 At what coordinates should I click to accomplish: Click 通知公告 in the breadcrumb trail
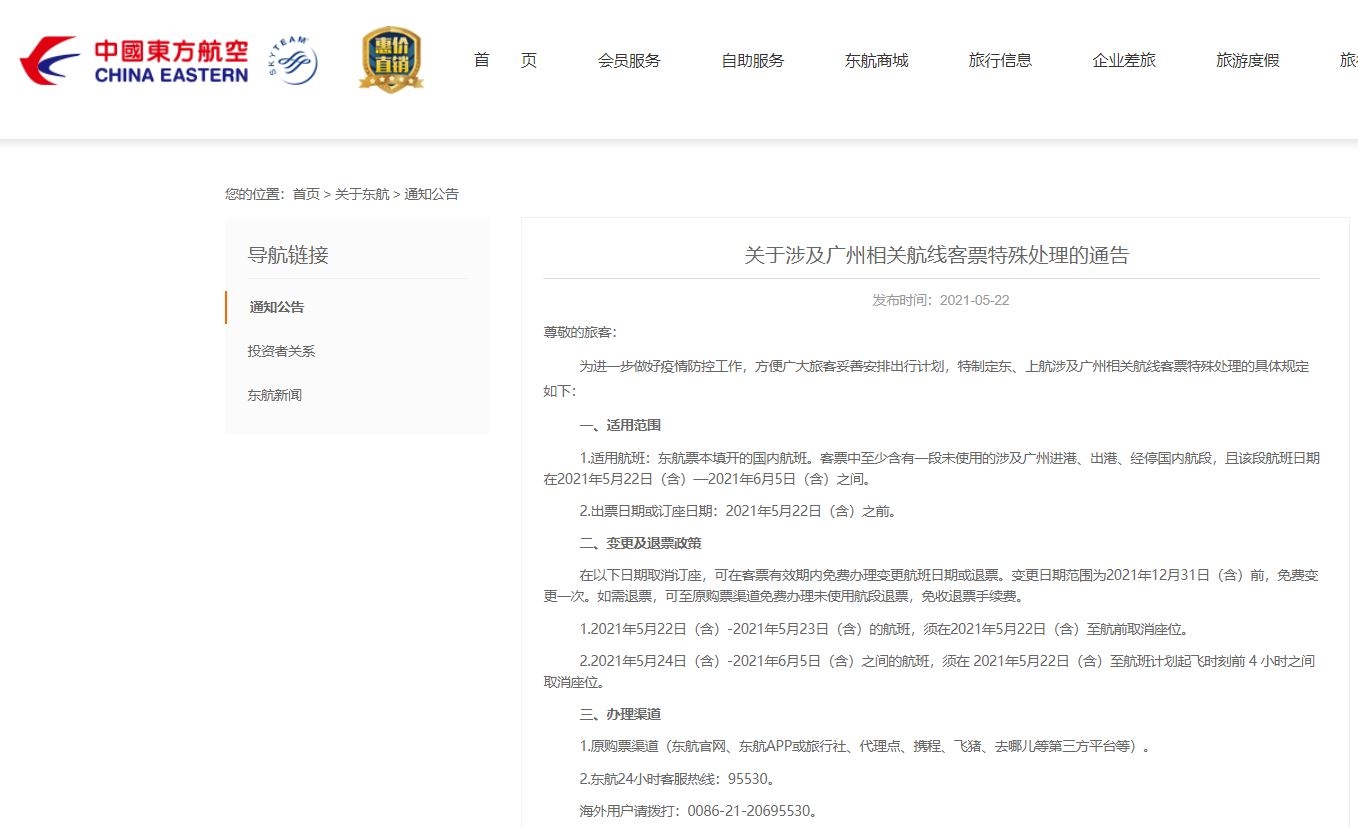coord(431,194)
